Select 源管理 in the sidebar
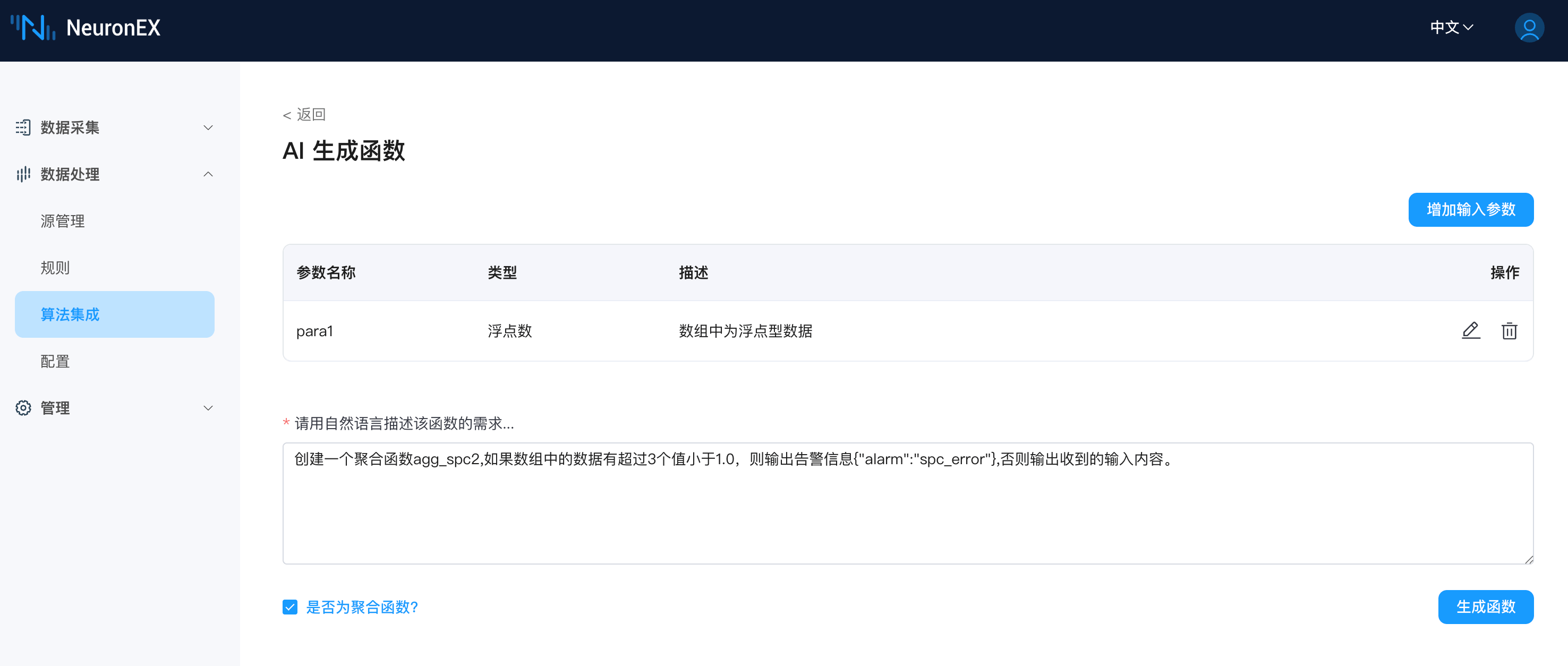 [x=62, y=221]
